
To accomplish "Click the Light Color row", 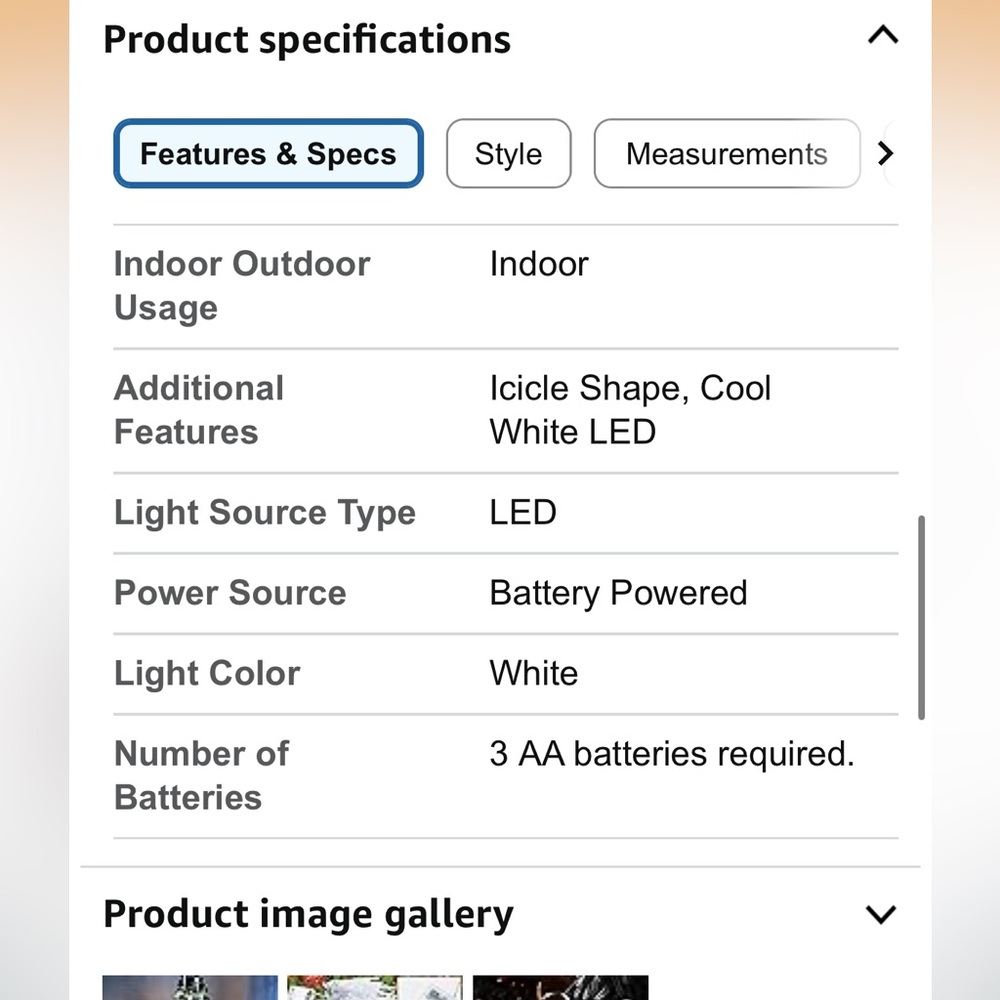I will [506, 673].
